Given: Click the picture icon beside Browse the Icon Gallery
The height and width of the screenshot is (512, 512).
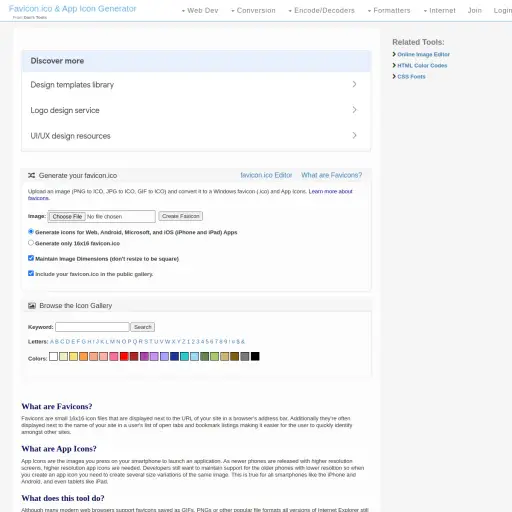Looking at the screenshot, I should pos(32,306).
